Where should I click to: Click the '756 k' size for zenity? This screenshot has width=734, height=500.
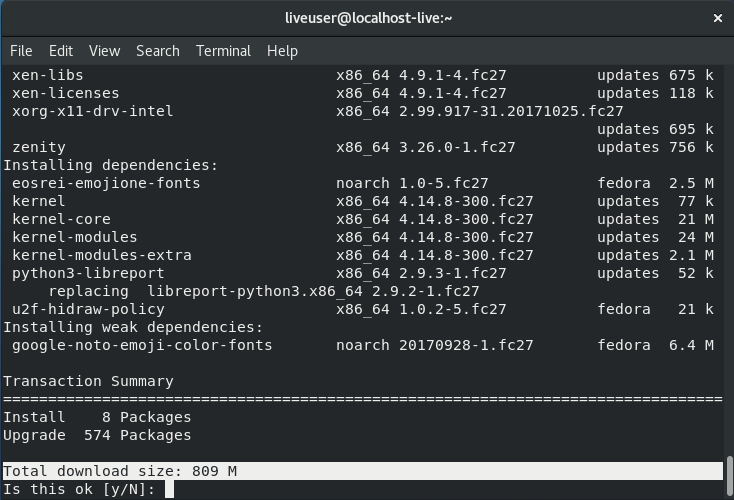[x=691, y=147]
